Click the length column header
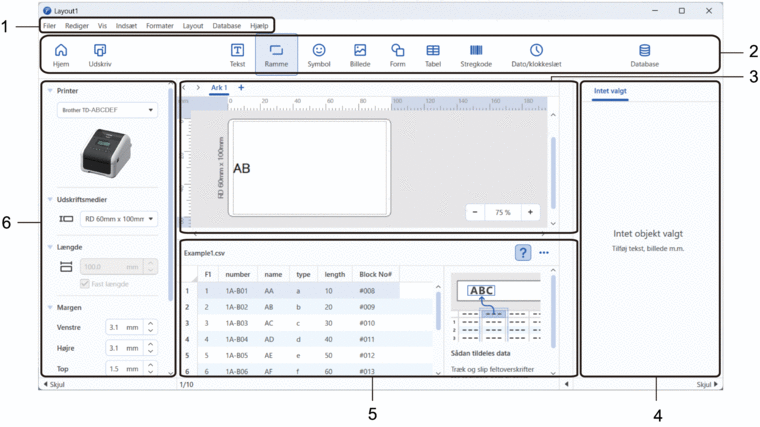 click(x=334, y=274)
